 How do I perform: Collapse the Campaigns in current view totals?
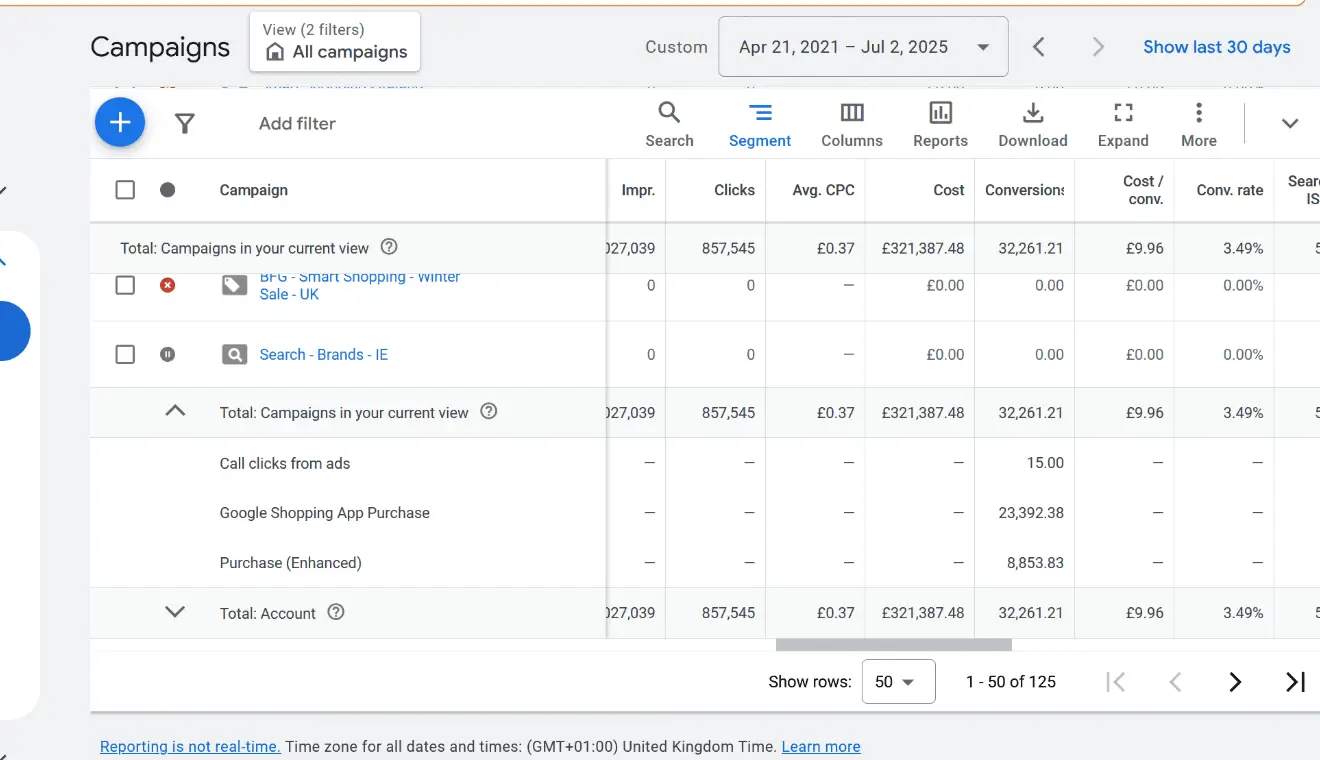coord(175,411)
